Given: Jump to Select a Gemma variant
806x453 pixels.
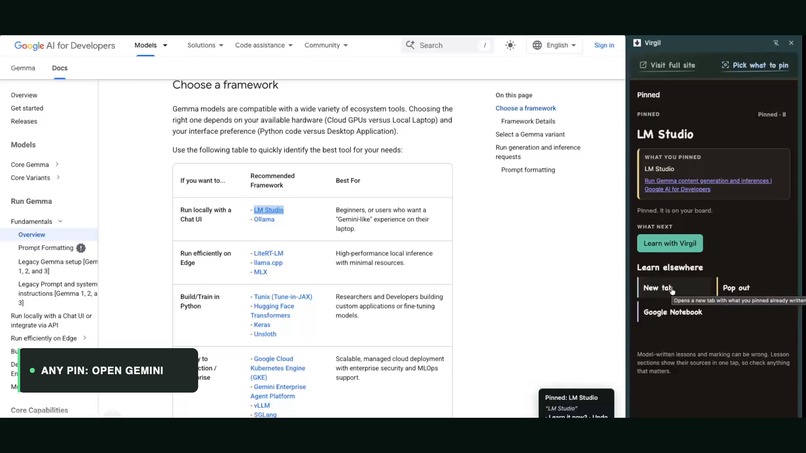Looking at the screenshot, I should pyautogui.click(x=530, y=134).
